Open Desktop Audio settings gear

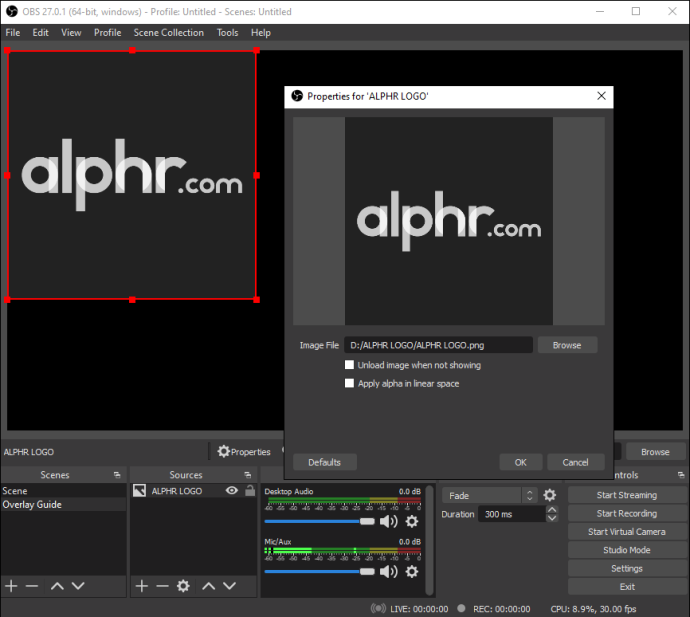click(x=411, y=522)
